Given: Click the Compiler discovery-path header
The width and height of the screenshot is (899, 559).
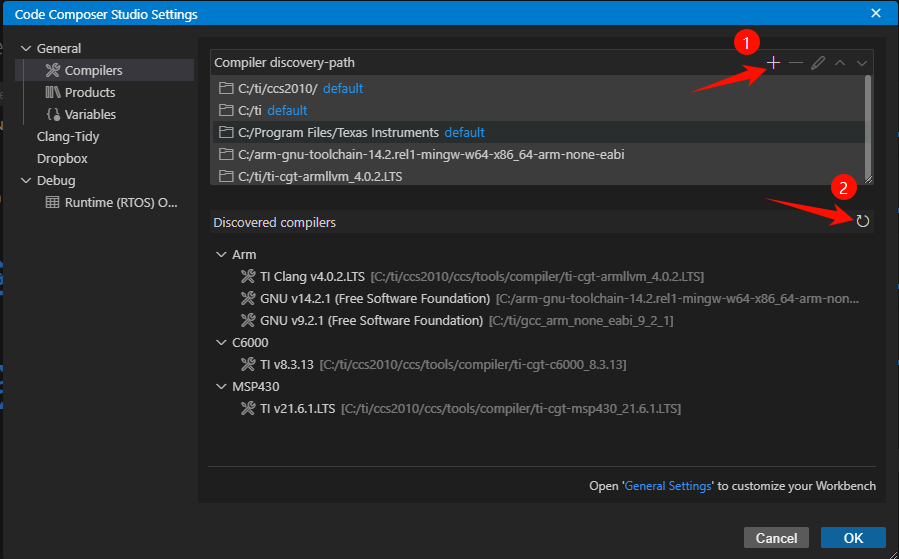Looking at the screenshot, I should tap(284, 62).
